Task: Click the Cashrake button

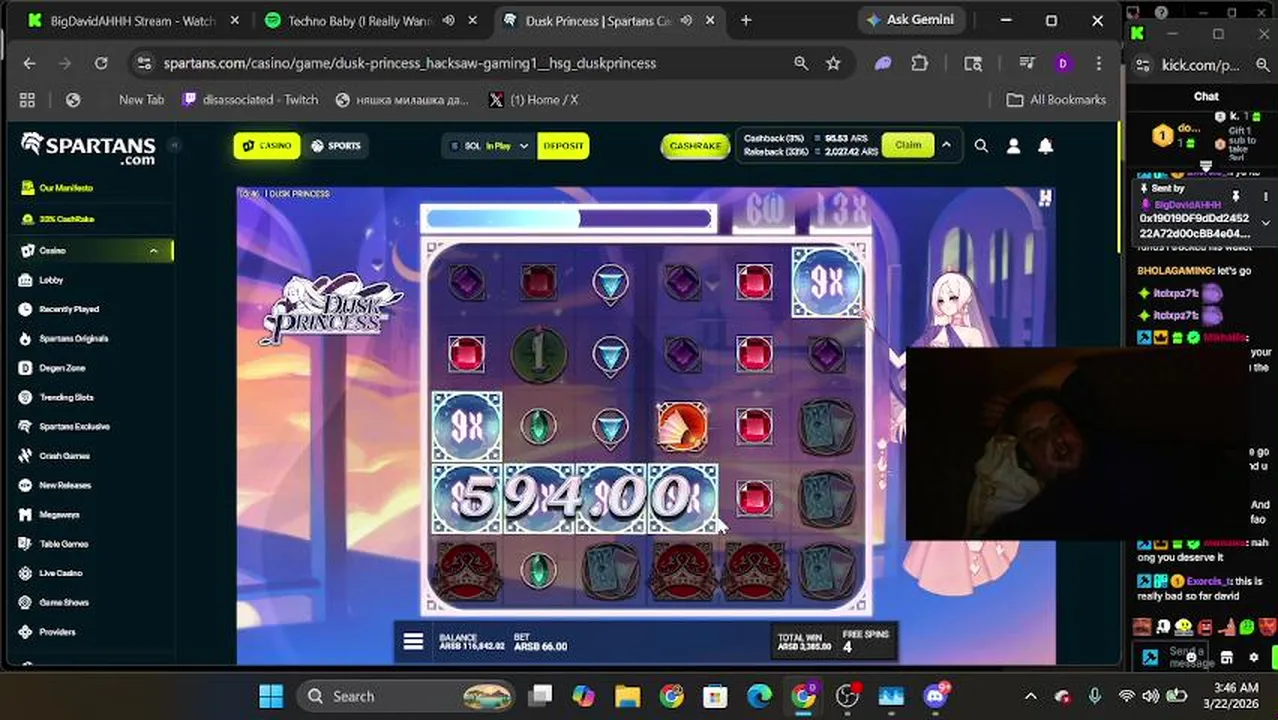Action: click(695, 146)
